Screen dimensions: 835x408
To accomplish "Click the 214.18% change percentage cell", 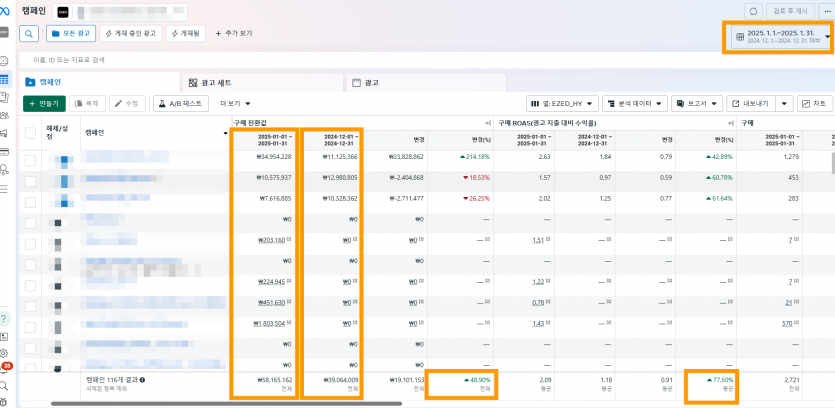I will tap(477, 157).
